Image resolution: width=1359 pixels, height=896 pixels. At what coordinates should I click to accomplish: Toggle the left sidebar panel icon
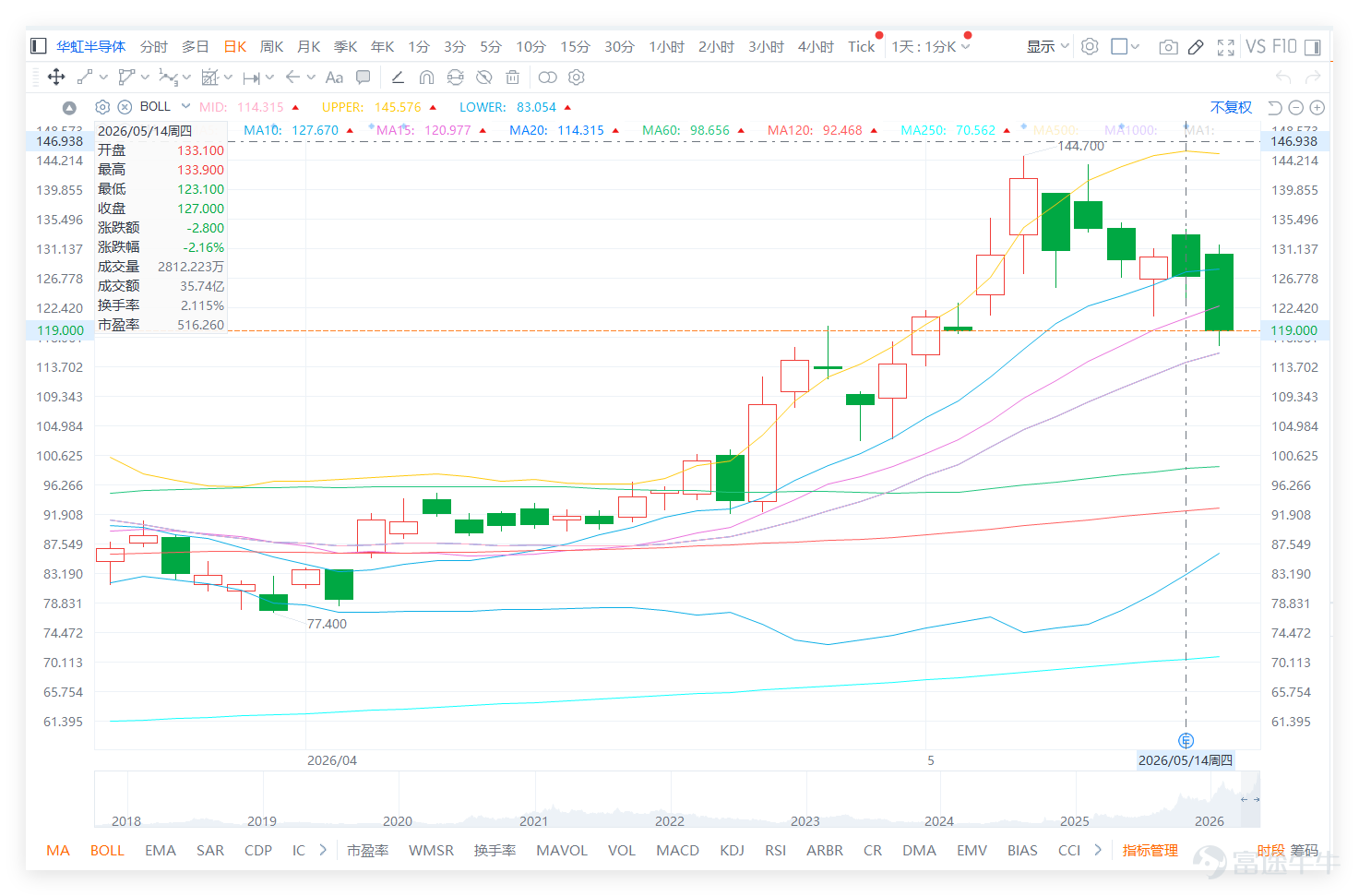click(38, 46)
